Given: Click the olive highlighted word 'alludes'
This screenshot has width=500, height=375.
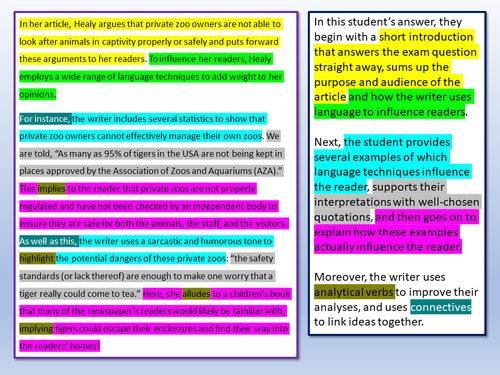Looking at the screenshot, I should coord(196,294).
